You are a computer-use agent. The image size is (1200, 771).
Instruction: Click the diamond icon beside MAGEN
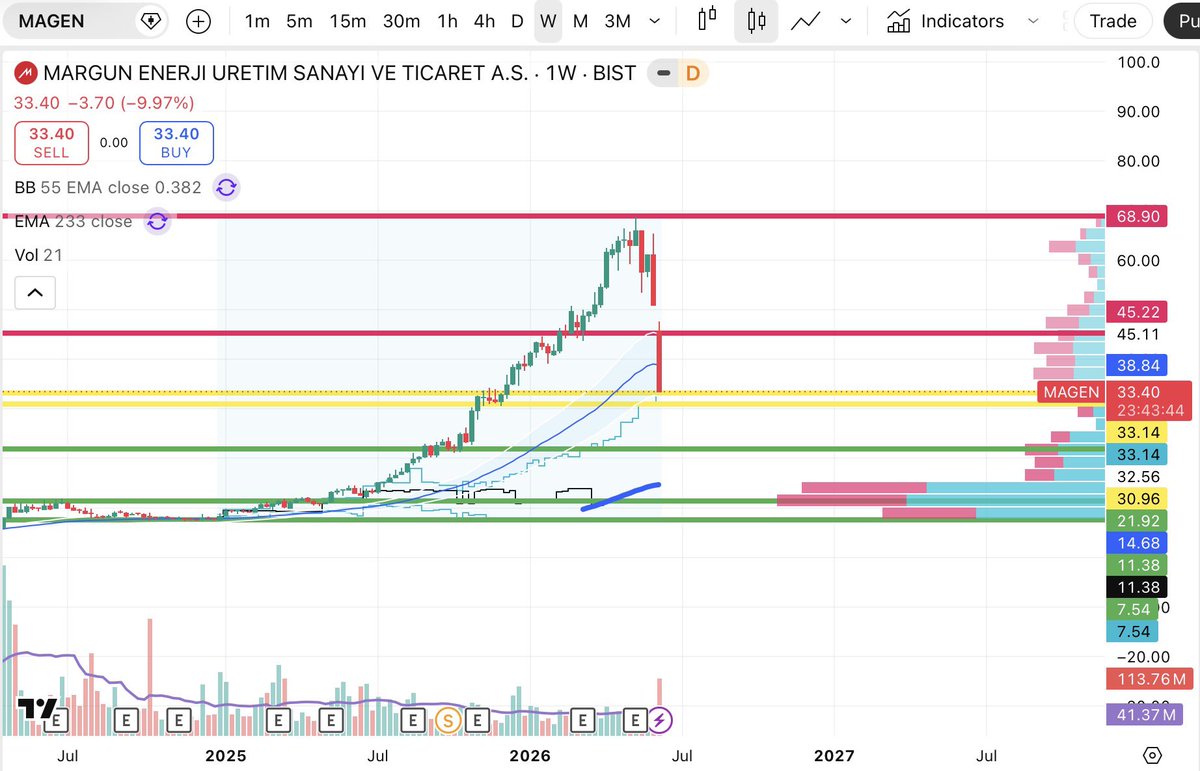[150, 21]
